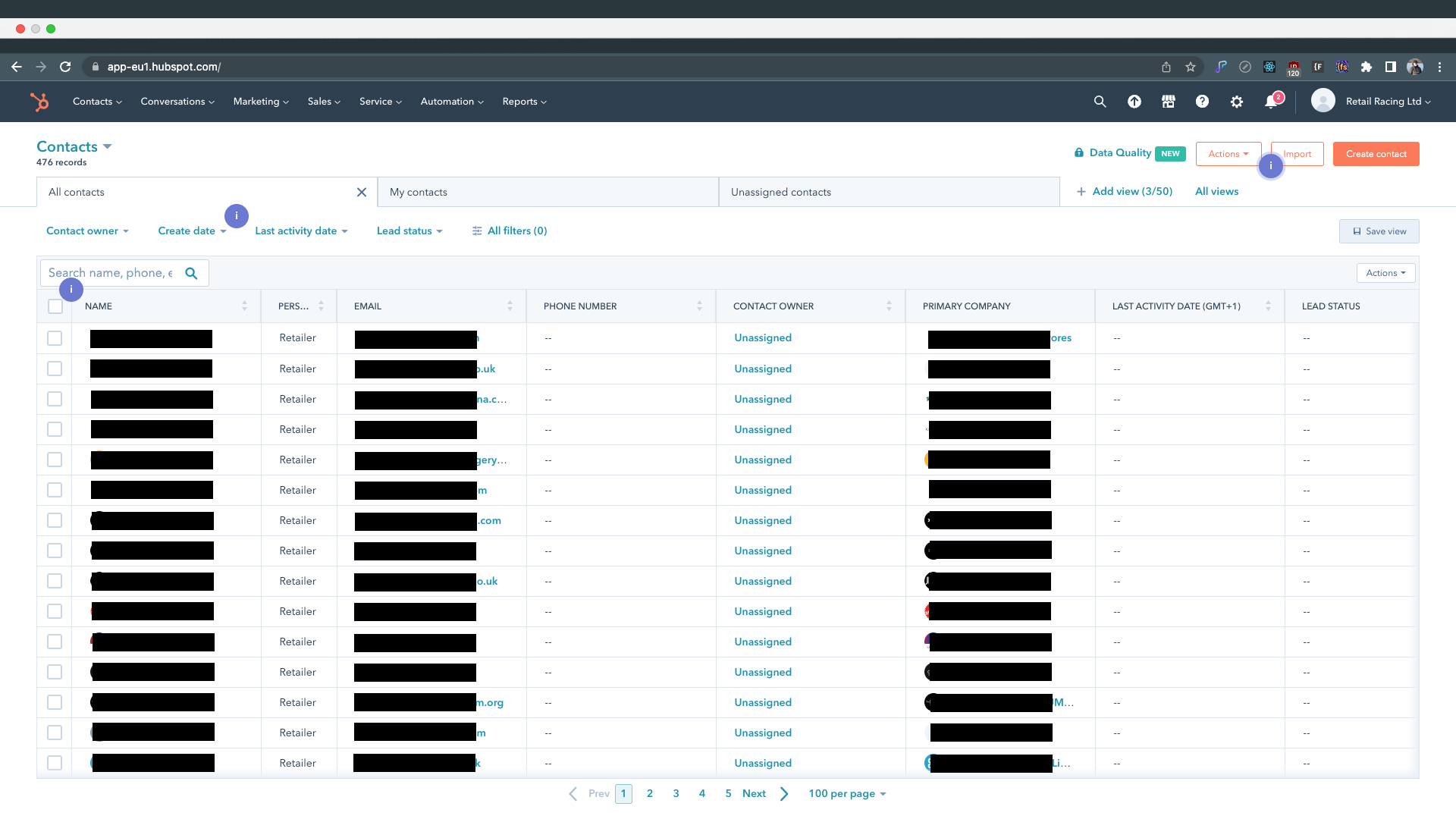Open the Service navigation menu
This screenshot has height=819, width=1456.
pyautogui.click(x=381, y=102)
